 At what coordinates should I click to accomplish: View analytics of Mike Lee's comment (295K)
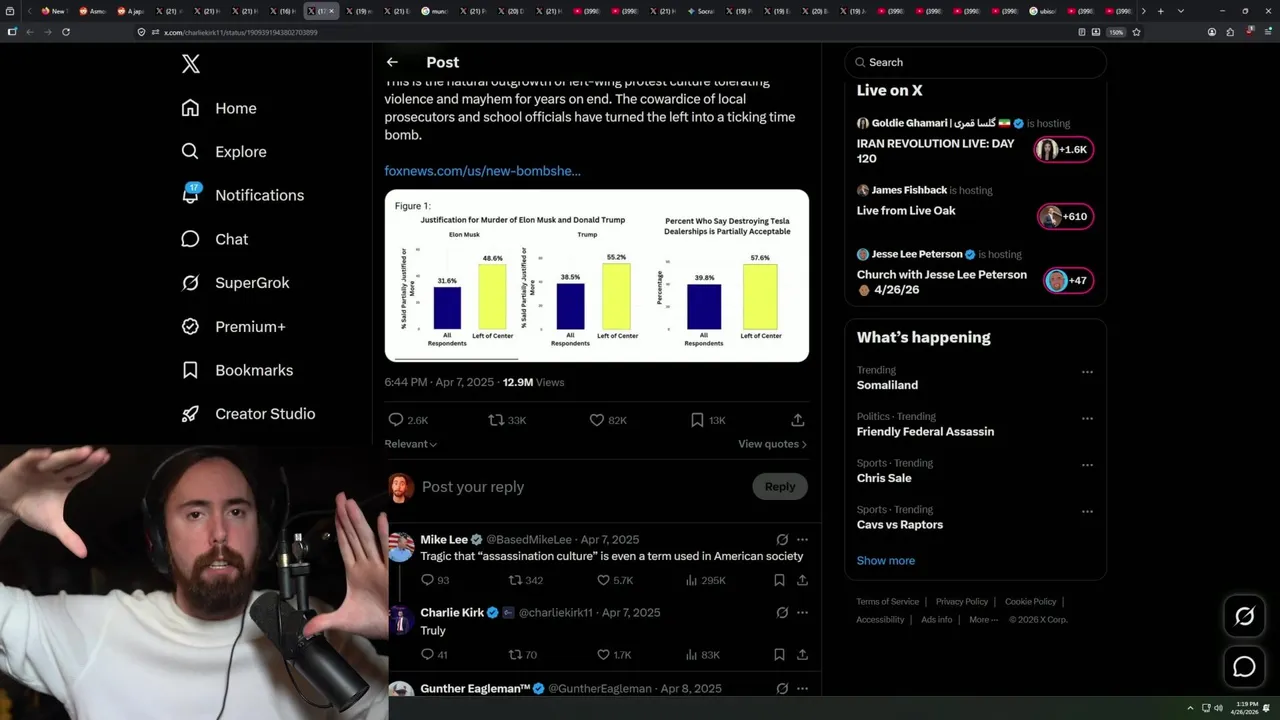pos(705,580)
